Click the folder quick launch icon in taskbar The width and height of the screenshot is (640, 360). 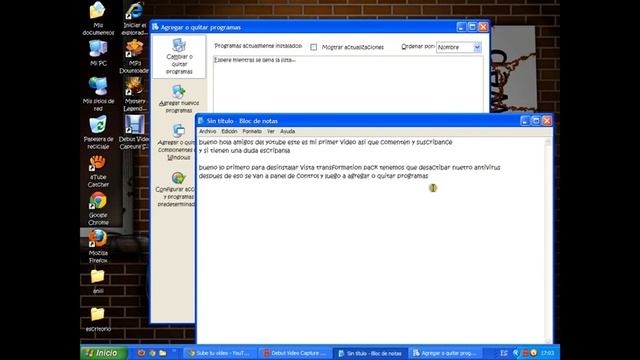point(163,353)
